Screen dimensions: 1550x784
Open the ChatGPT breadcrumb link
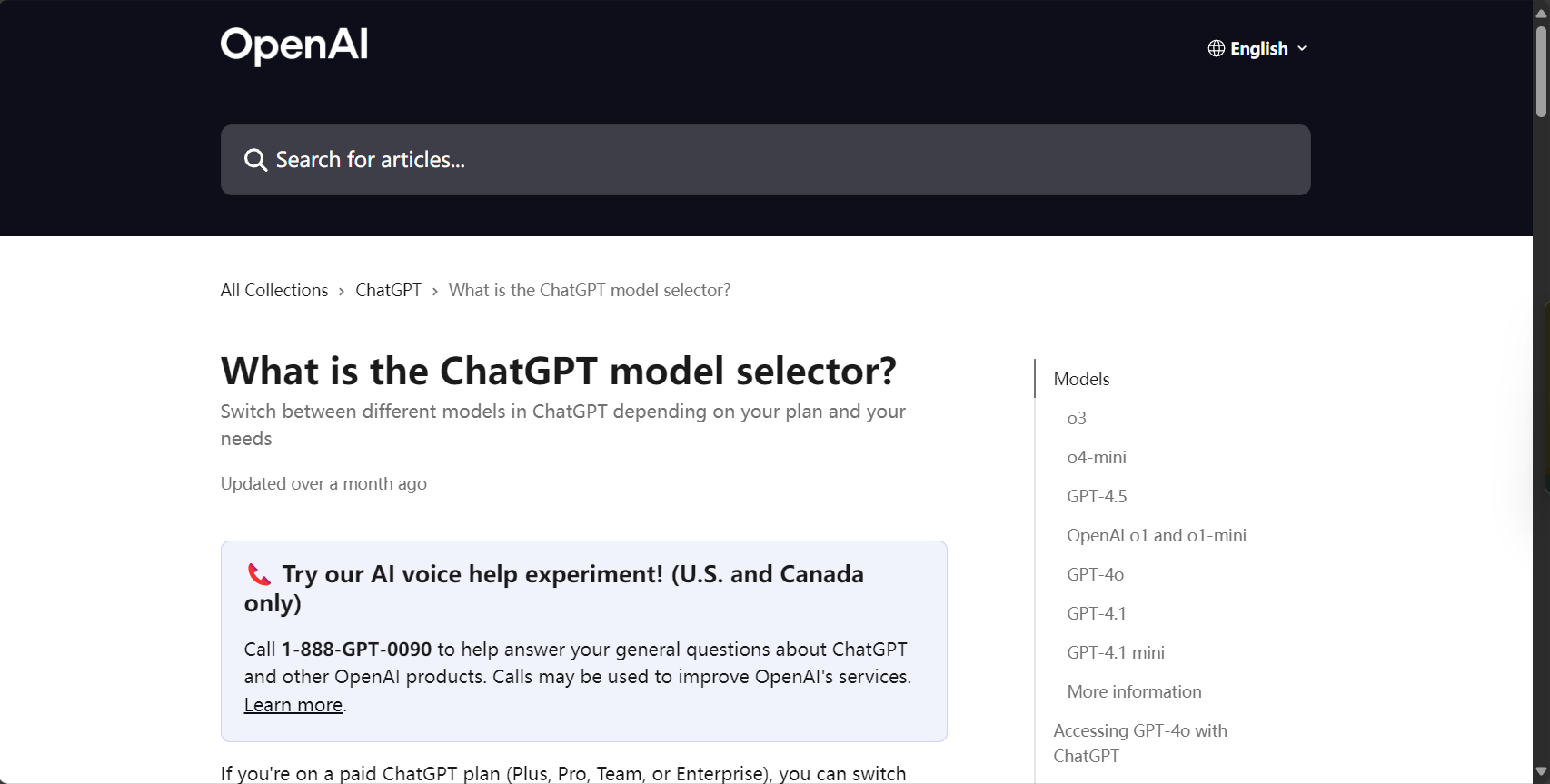tap(389, 290)
